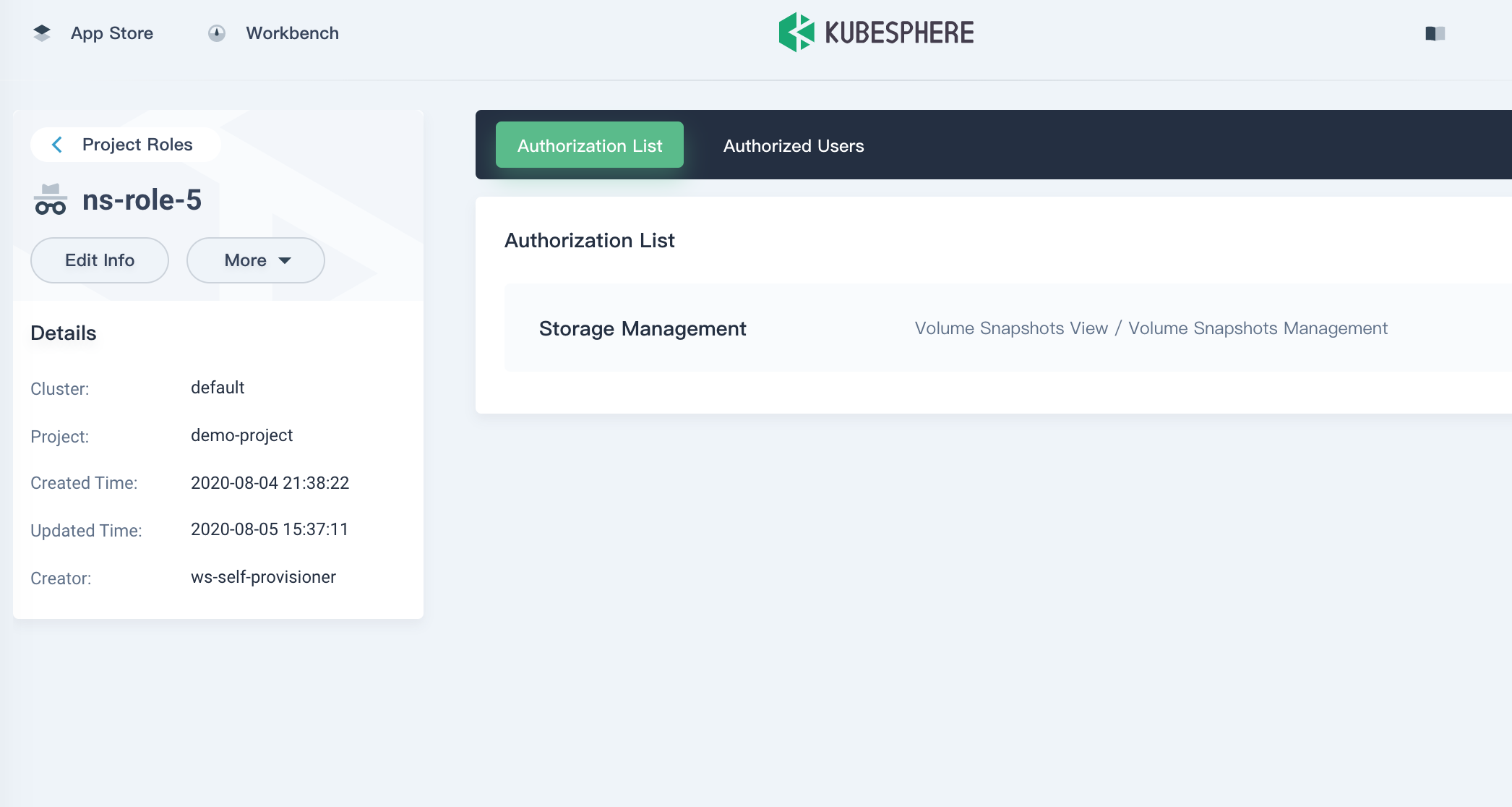Click the ns-role-5 role icon
The height and width of the screenshot is (807, 1512).
(51, 200)
